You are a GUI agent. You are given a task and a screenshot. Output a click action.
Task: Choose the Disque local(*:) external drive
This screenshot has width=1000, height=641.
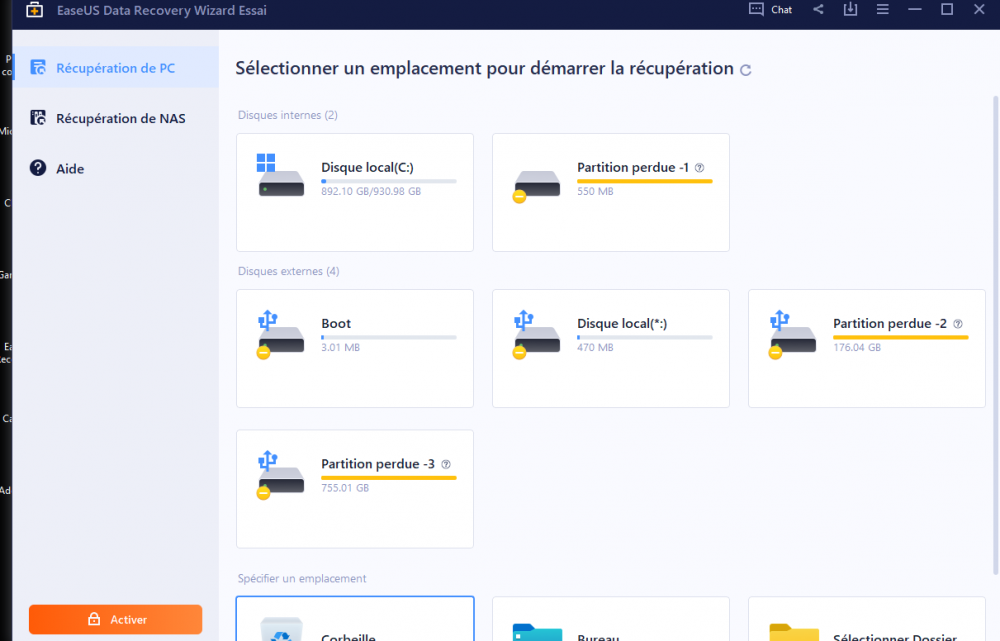pos(610,348)
